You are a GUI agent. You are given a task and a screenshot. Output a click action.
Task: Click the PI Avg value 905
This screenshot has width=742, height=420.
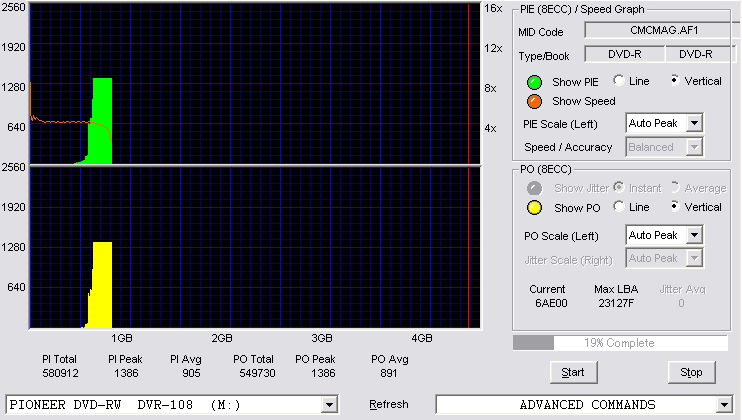[x=191, y=373]
